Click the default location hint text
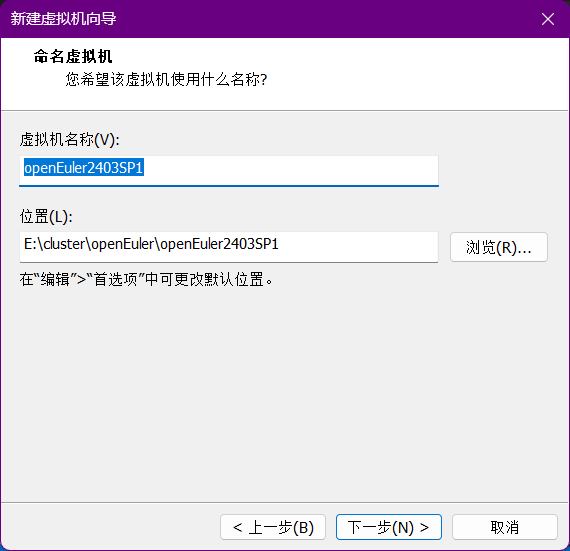570x551 pixels. pos(146,279)
